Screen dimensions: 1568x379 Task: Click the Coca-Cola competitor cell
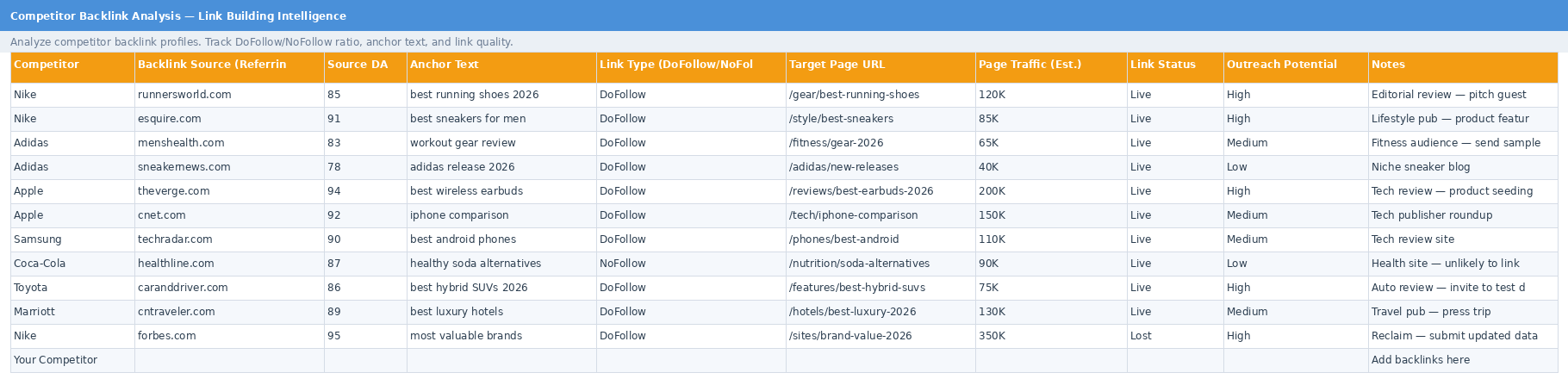click(72, 264)
